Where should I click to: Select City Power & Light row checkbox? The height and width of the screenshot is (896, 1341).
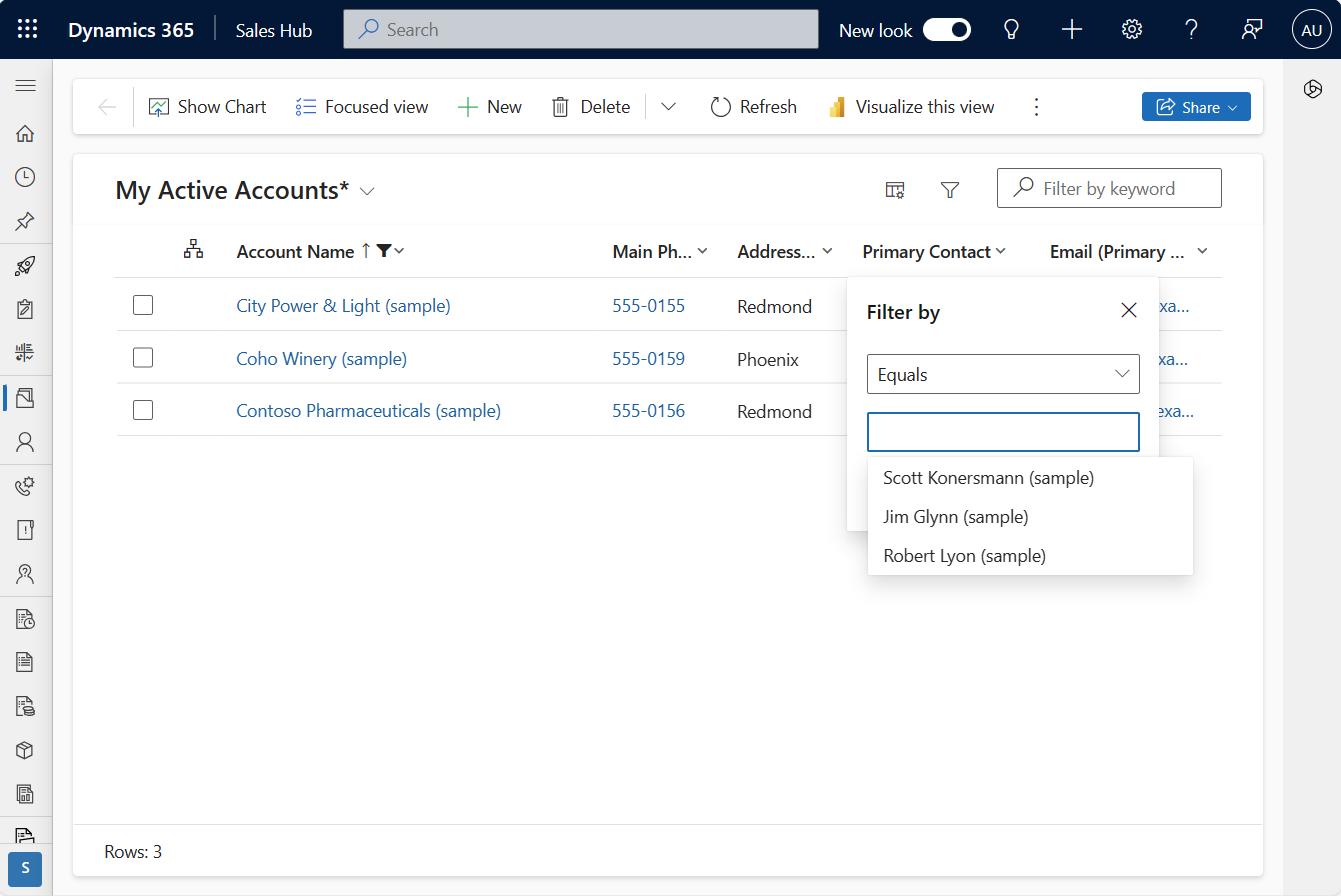tap(143, 305)
